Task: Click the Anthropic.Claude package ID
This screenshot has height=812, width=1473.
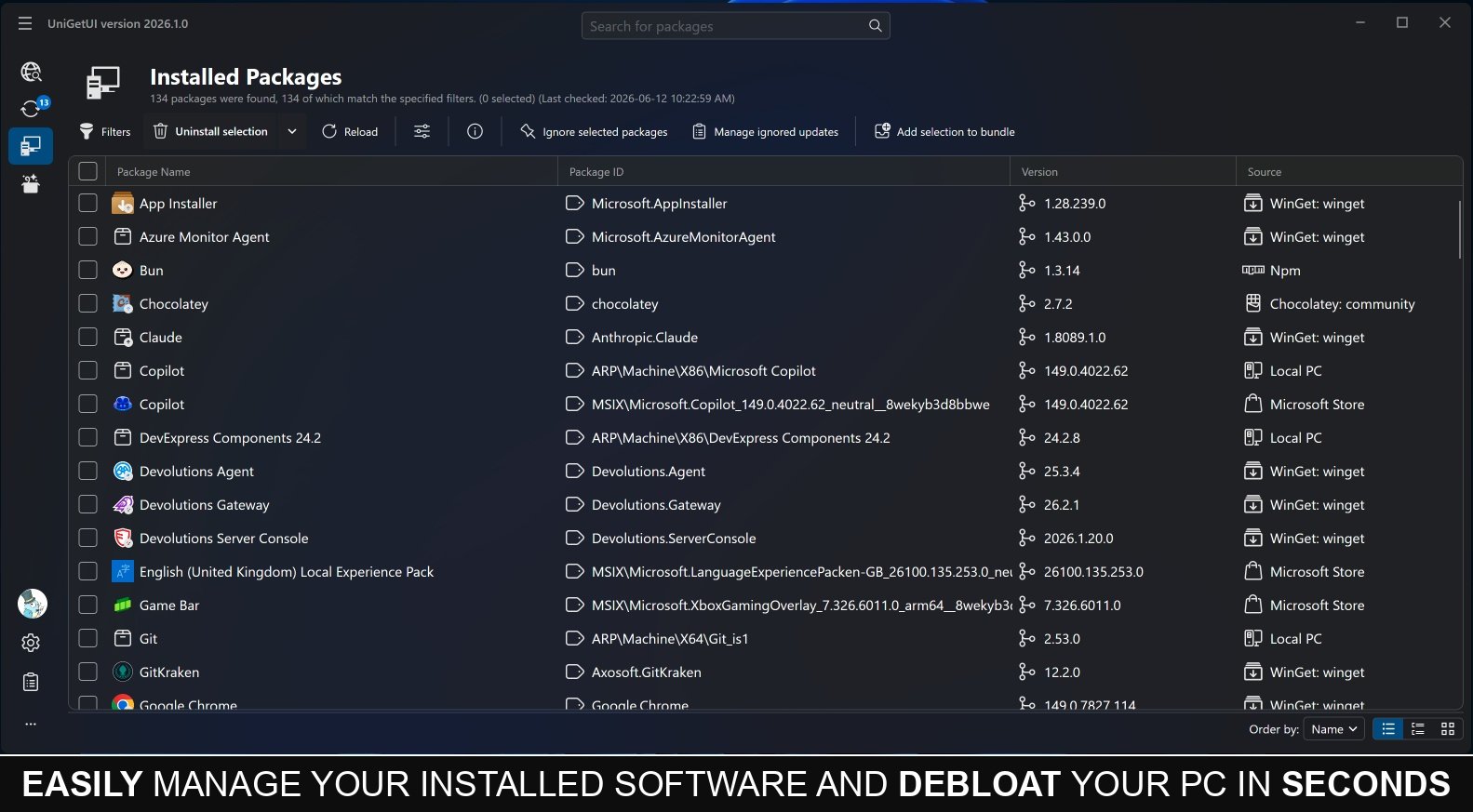Action: click(645, 338)
